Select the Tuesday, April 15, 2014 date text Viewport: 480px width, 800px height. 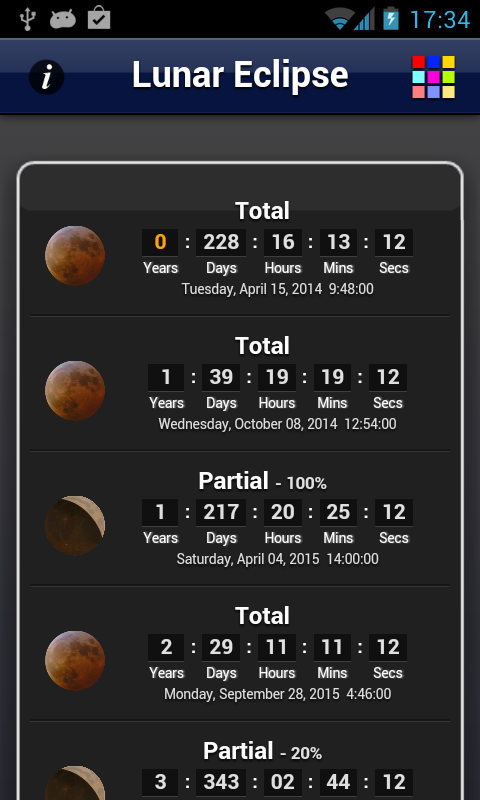277,289
